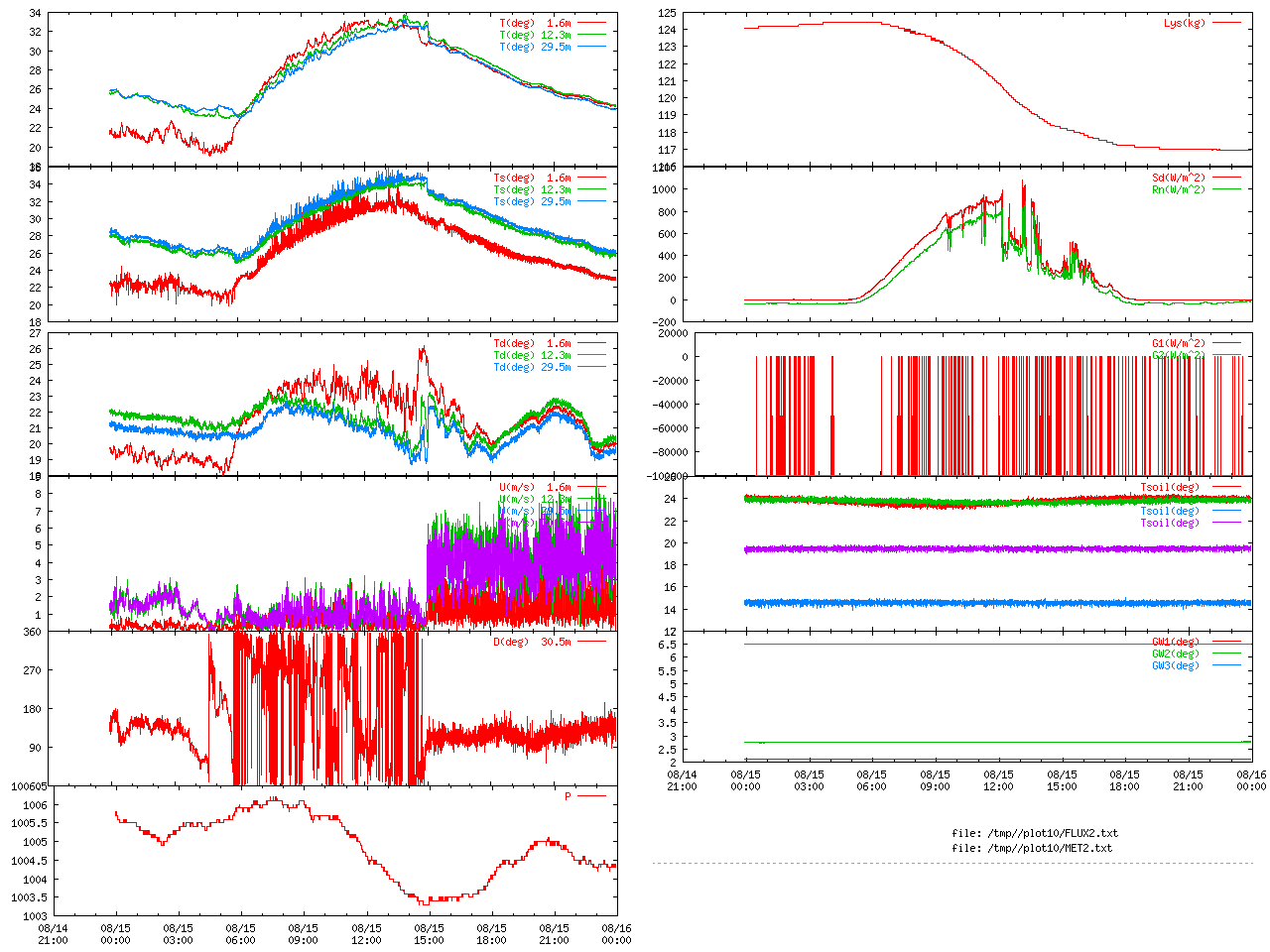Click the P legend label in pressure plot
The height and width of the screenshot is (952, 1270).
pyautogui.click(x=568, y=796)
